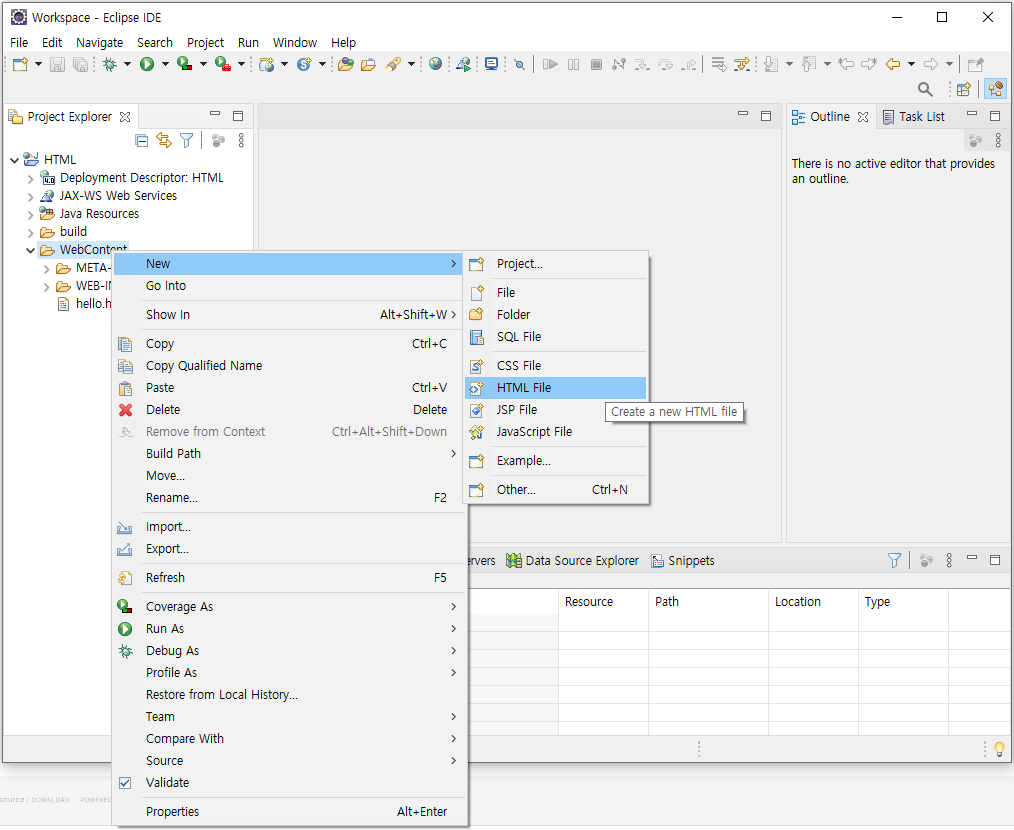Click Copy Qualified Name menu entry
The height and width of the screenshot is (830, 1014).
[290, 366]
